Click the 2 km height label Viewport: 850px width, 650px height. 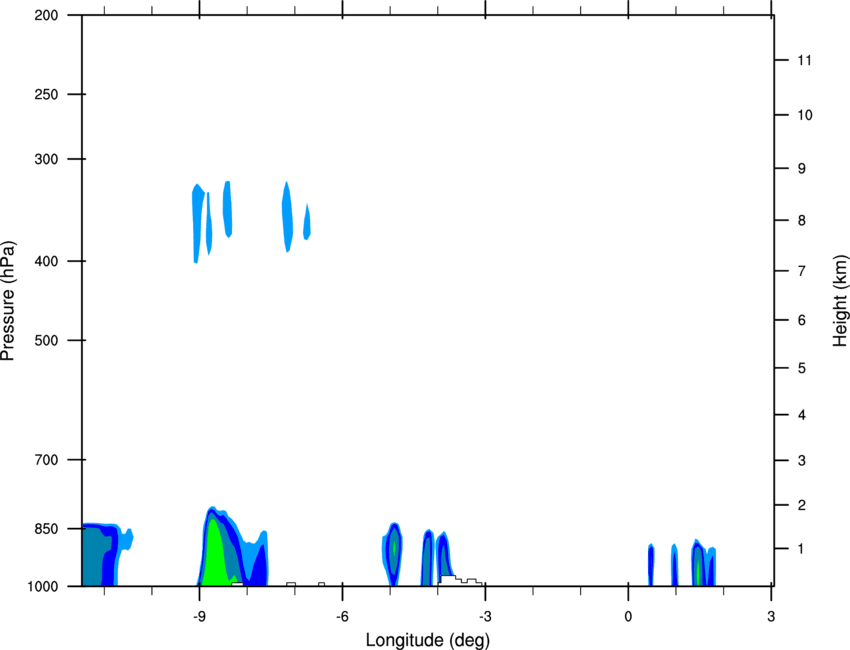click(x=802, y=505)
